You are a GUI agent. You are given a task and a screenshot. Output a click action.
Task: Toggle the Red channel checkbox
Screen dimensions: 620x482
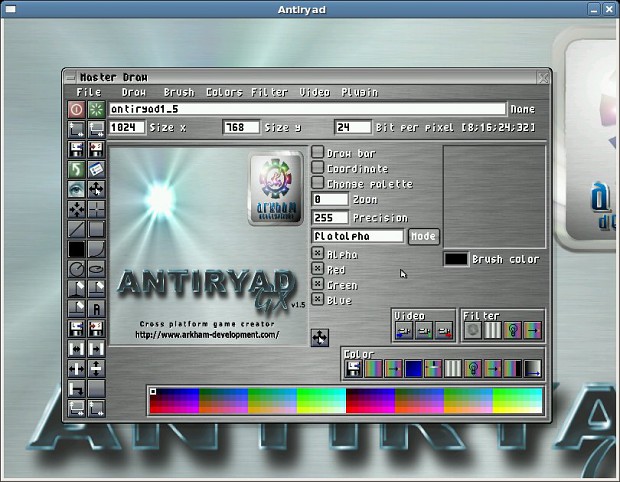318,268
